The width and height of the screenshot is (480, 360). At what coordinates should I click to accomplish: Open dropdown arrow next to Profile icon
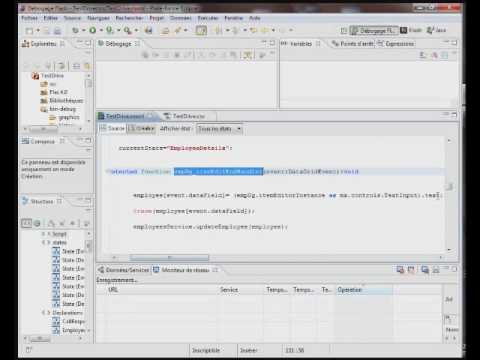point(118,30)
